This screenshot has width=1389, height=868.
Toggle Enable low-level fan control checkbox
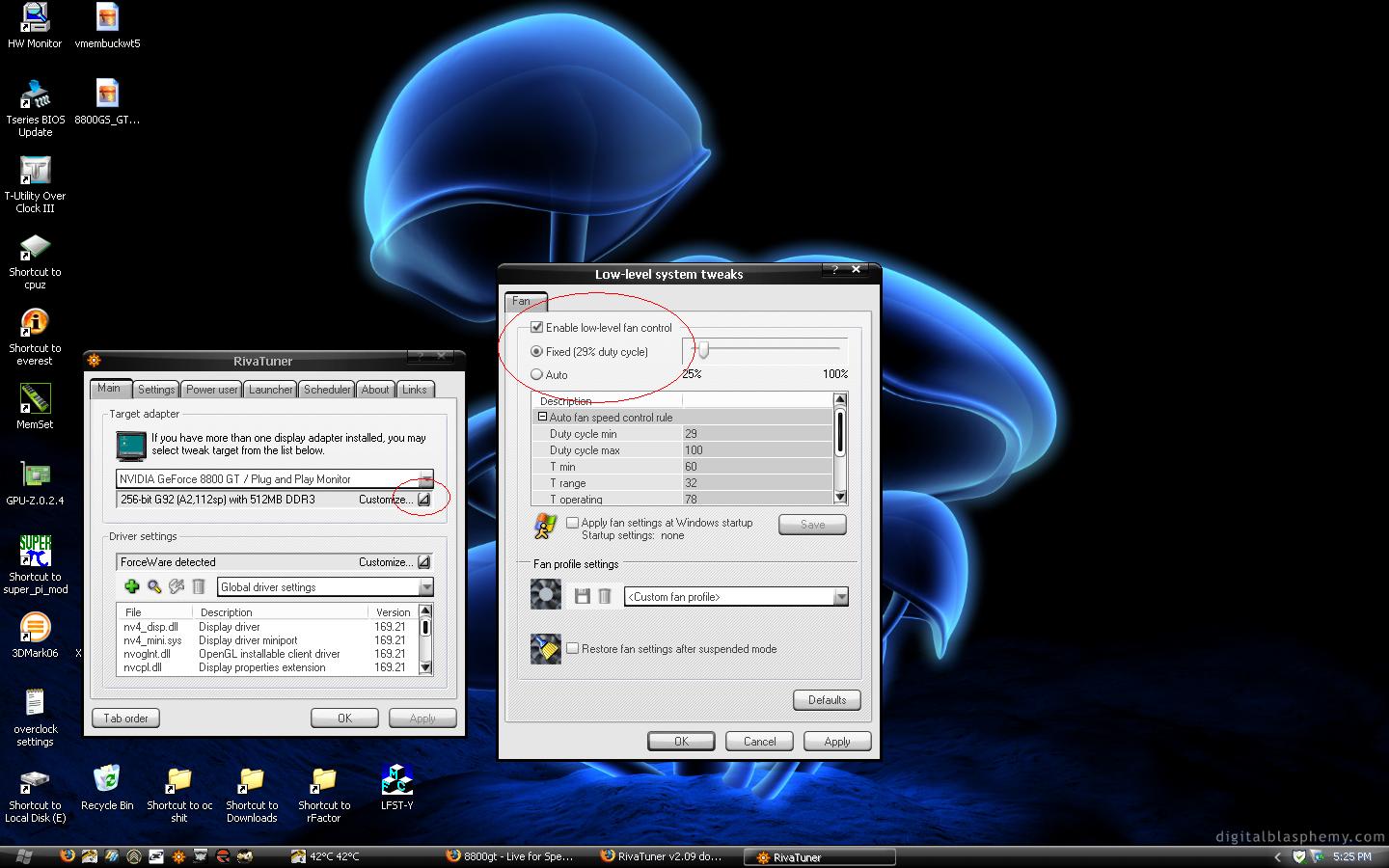pyautogui.click(x=537, y=328)
